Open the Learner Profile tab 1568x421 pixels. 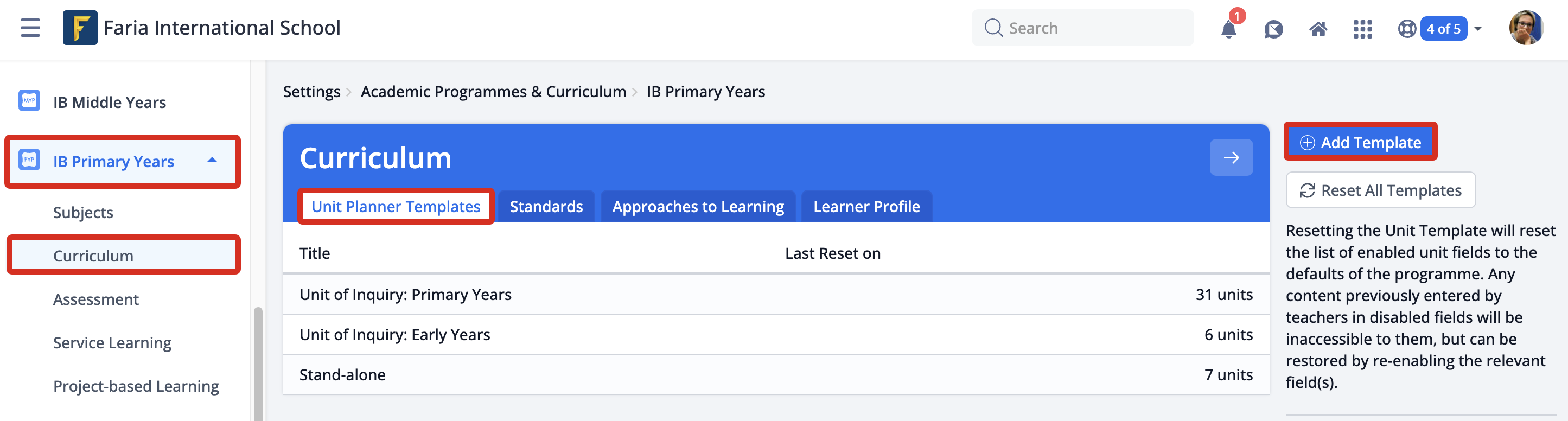click(x=866, y=207)
